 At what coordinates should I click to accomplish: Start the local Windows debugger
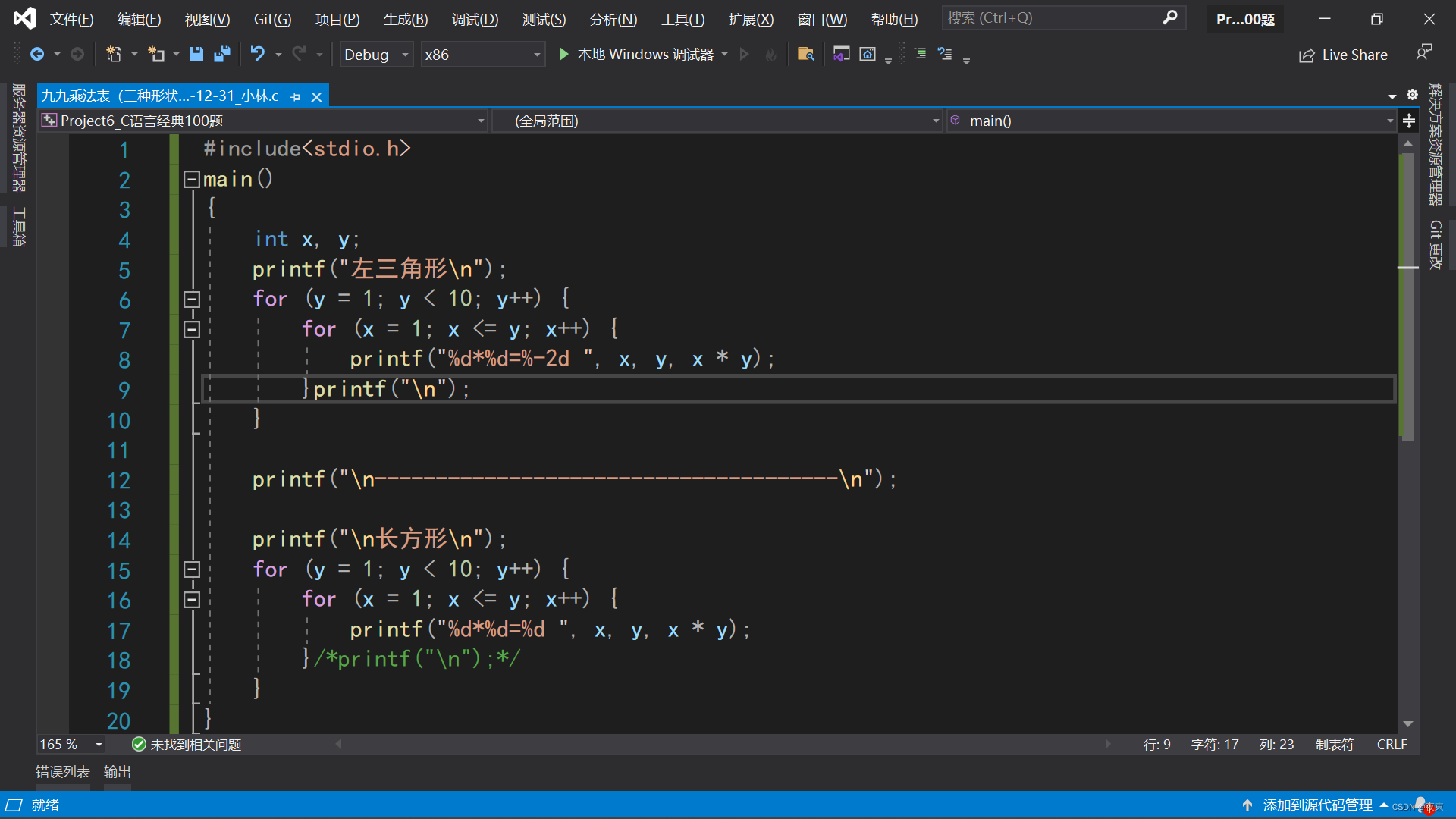point(563,54)
